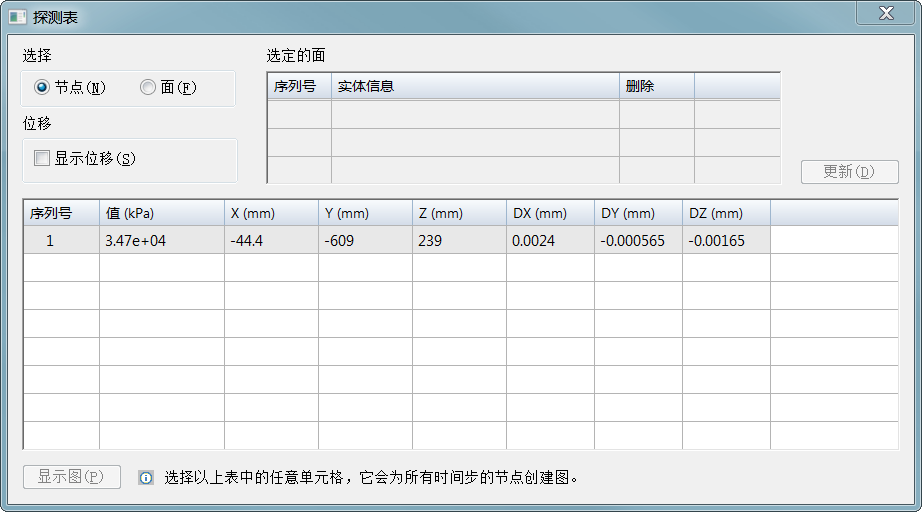Click the info icon beside the hint text
The height and width of the screenshot is (512, 922).
point(146,478)
